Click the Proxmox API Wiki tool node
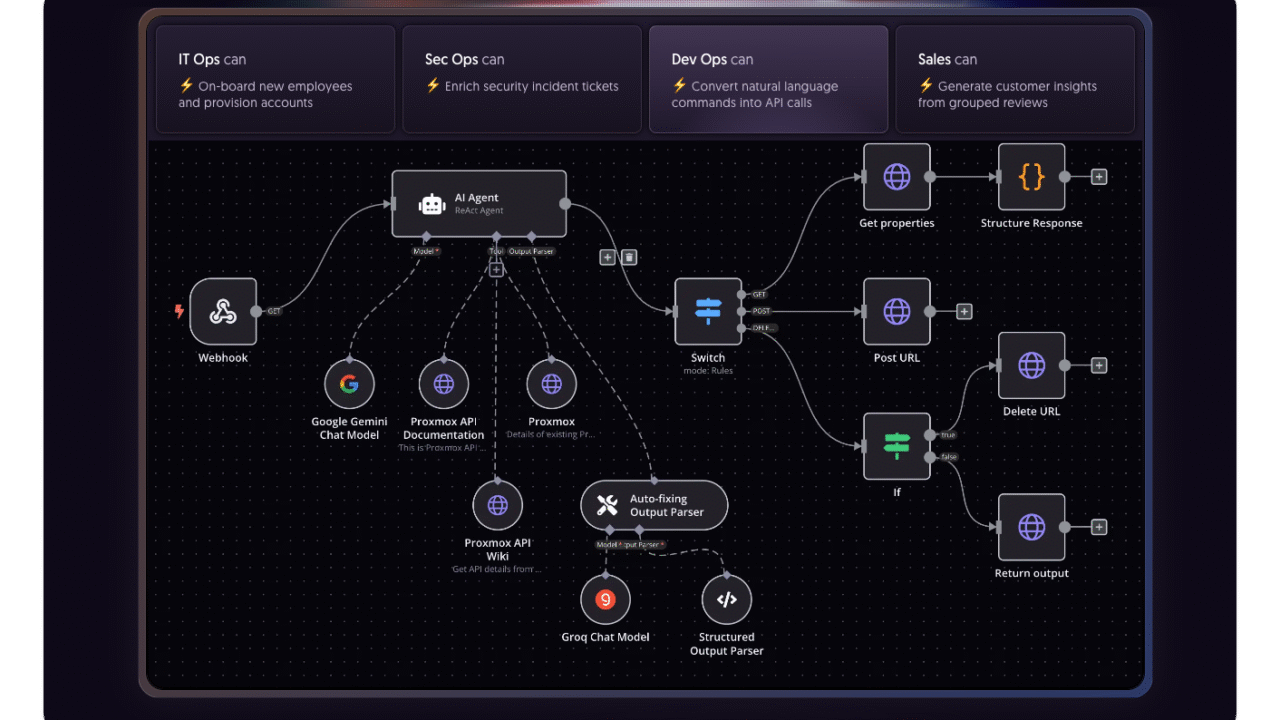 point(497,505)
